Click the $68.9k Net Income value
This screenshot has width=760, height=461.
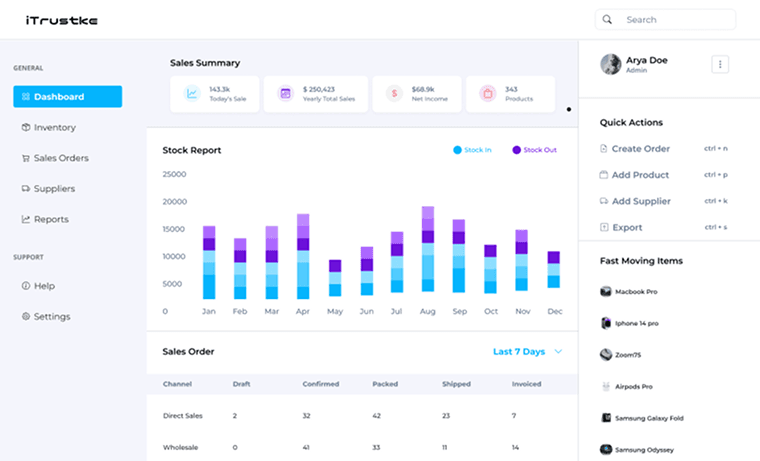(x=423, y=89)
